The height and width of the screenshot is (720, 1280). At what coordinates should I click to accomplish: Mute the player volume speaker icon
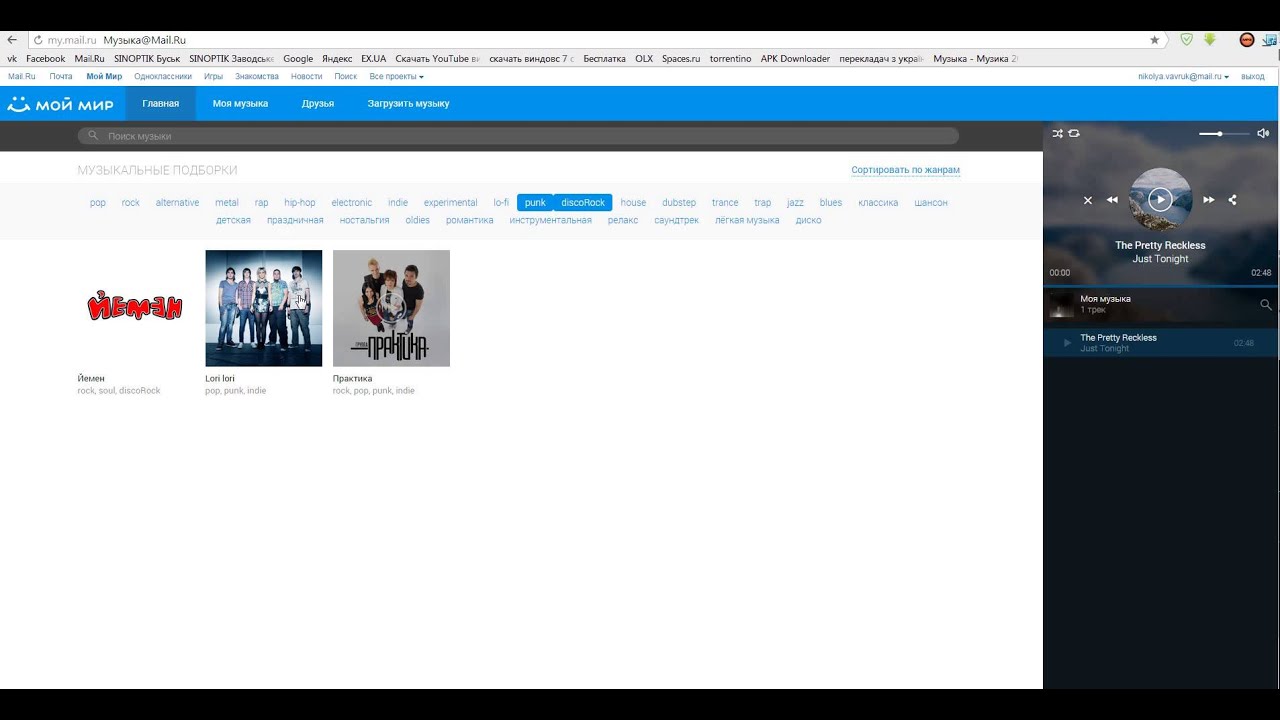pos(1263,133)
